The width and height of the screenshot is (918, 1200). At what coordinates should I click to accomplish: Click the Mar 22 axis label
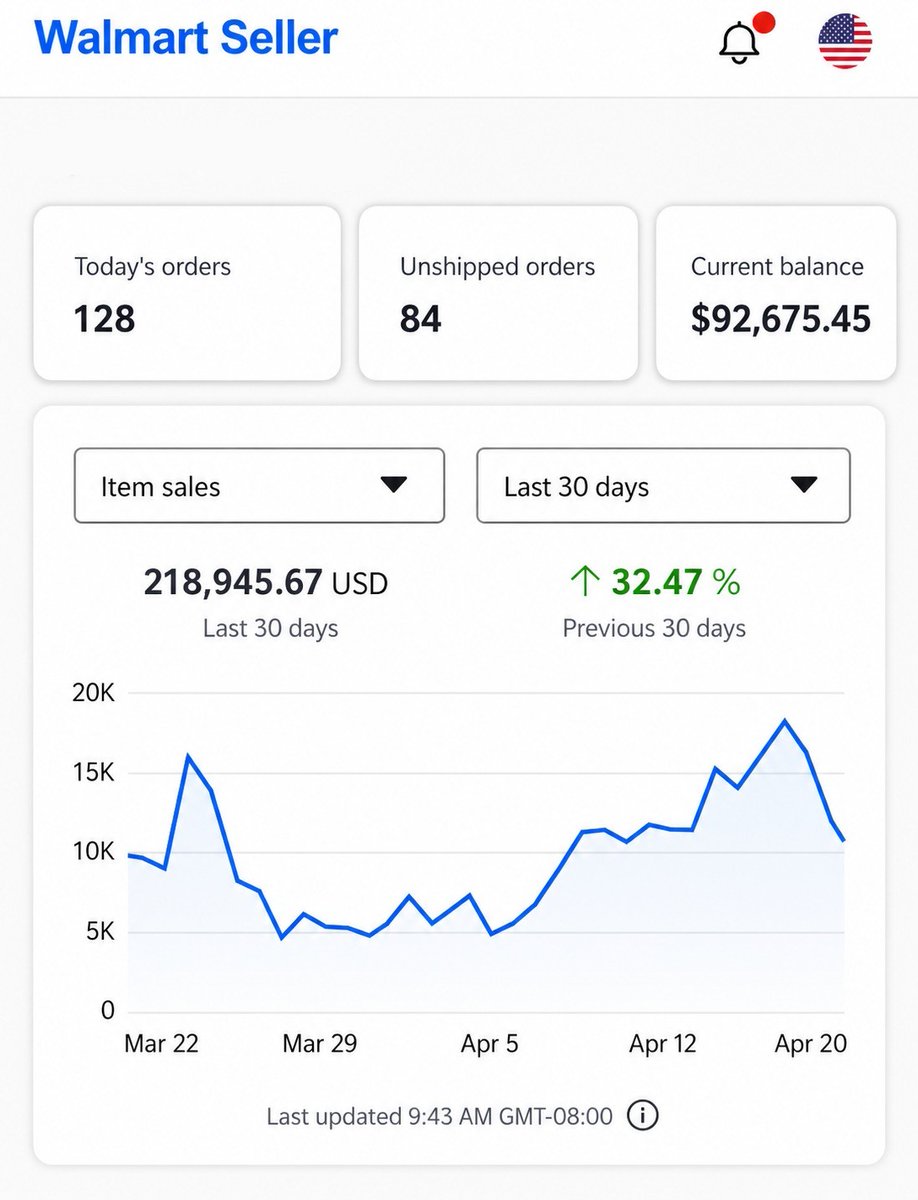tap(161, 1044)
